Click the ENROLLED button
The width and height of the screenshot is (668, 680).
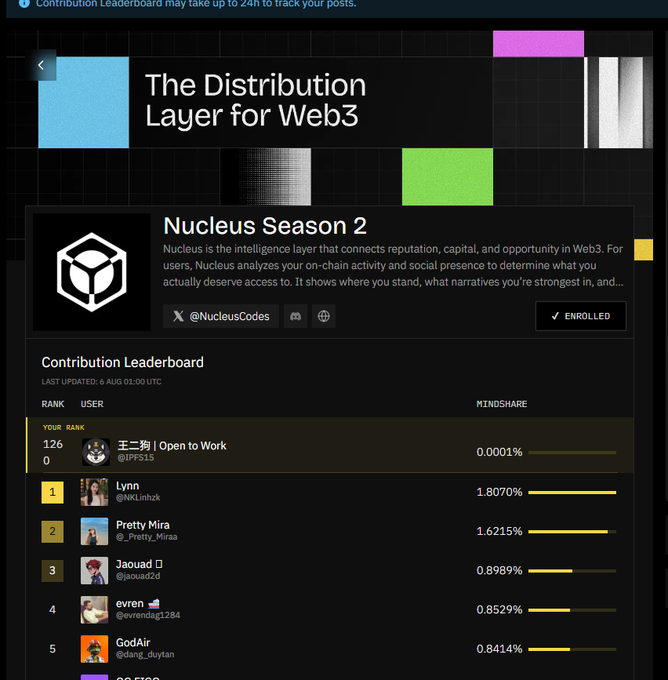coord(580,316)
